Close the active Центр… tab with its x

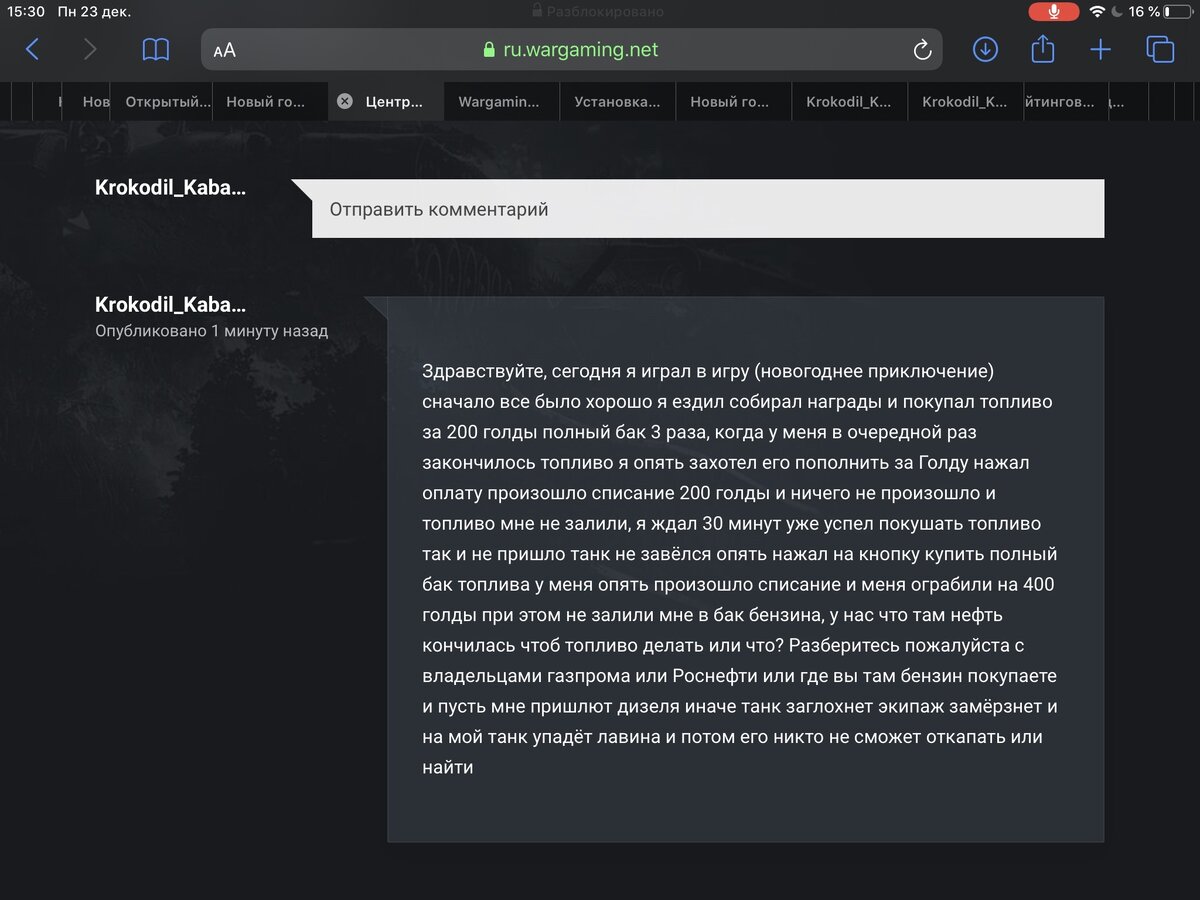coord(345,101)
